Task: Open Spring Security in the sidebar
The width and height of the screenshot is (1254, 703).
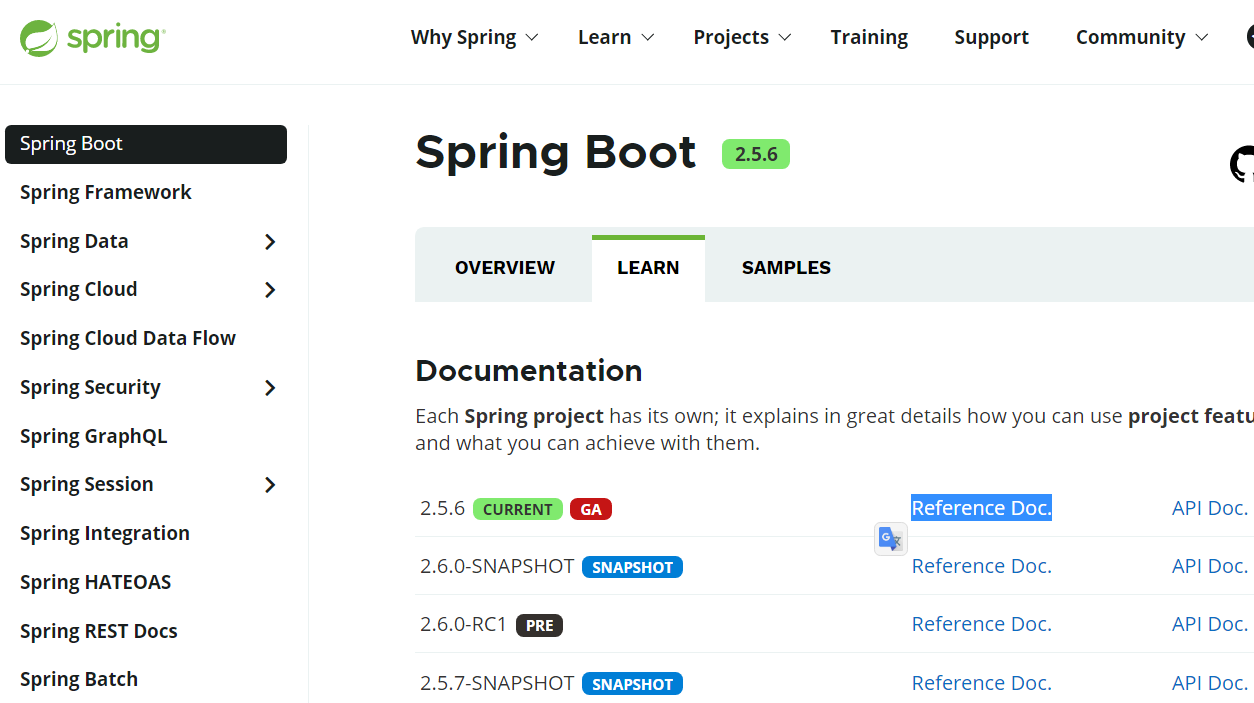Action: (x=90, y=387)
